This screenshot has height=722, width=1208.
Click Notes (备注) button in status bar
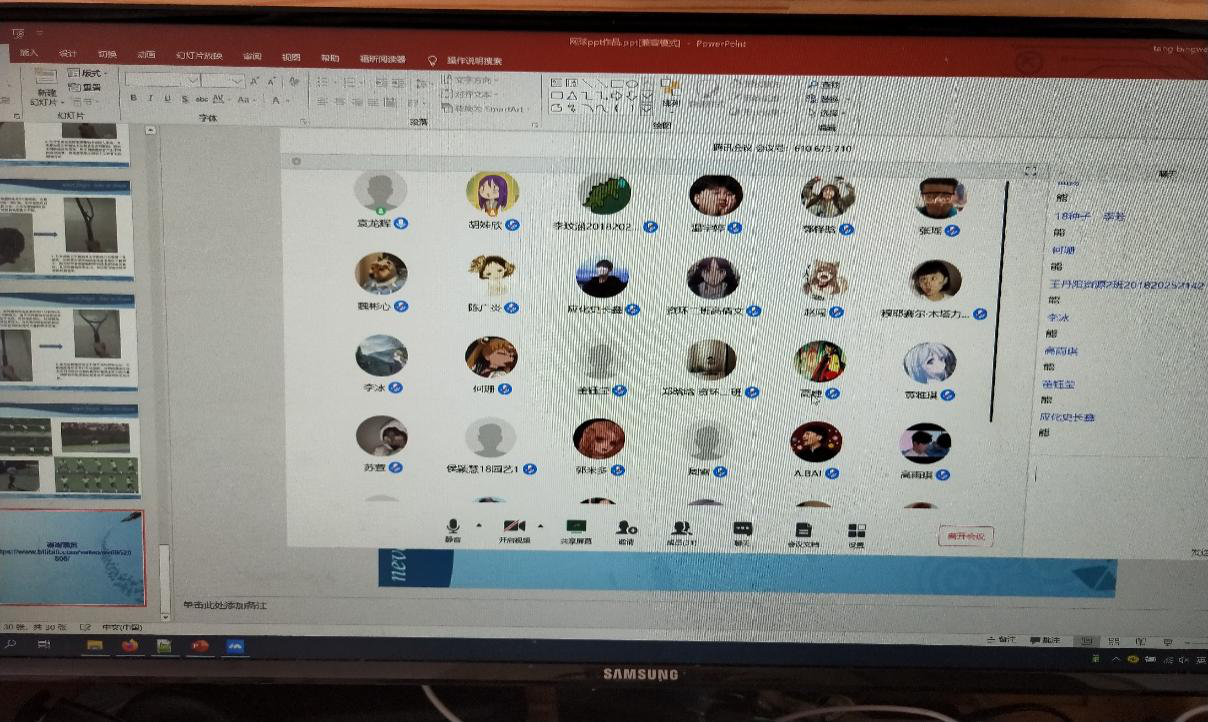(1001, 640)
